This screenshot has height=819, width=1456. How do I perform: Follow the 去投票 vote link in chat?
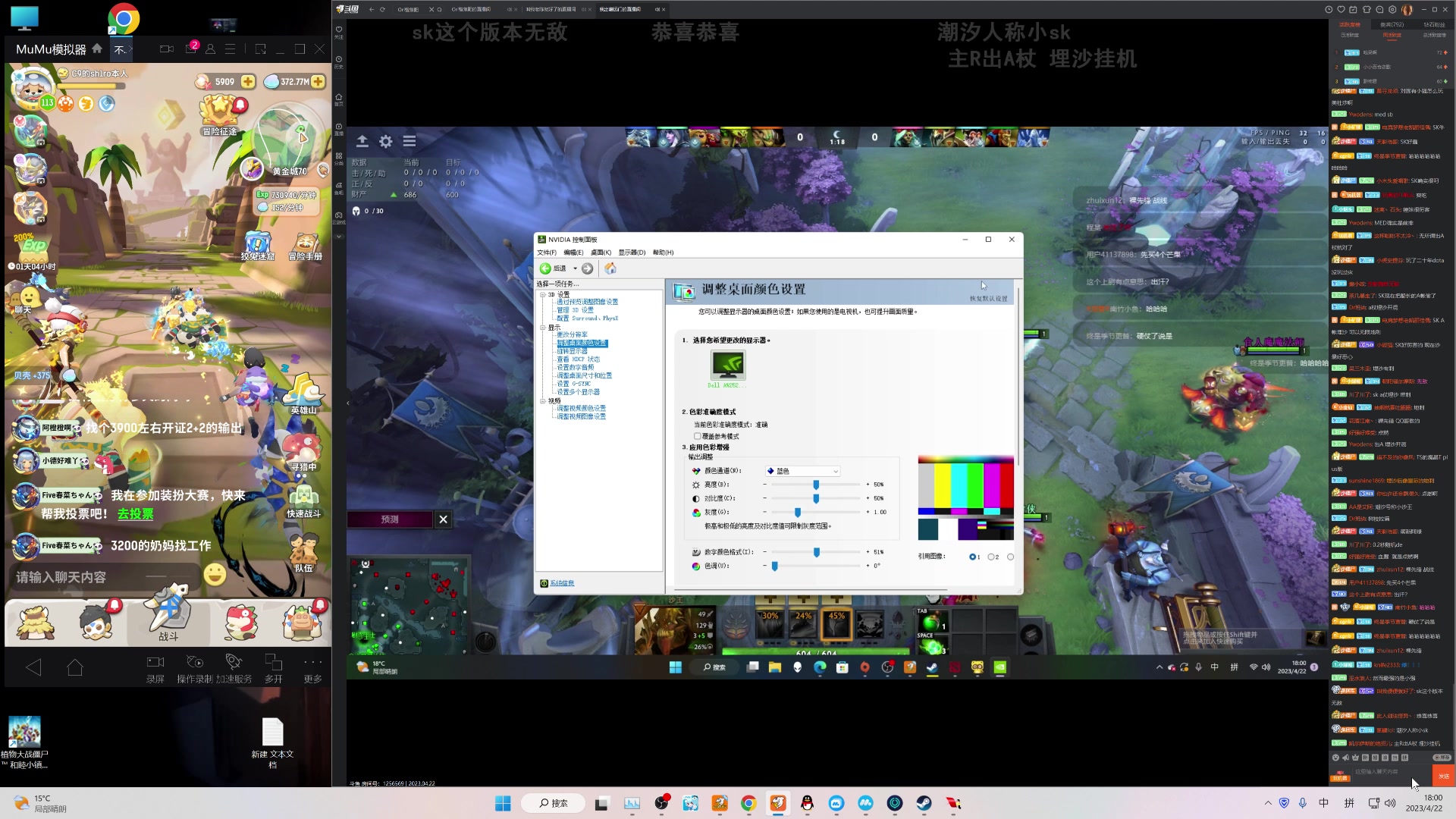[x=135, y=514]
